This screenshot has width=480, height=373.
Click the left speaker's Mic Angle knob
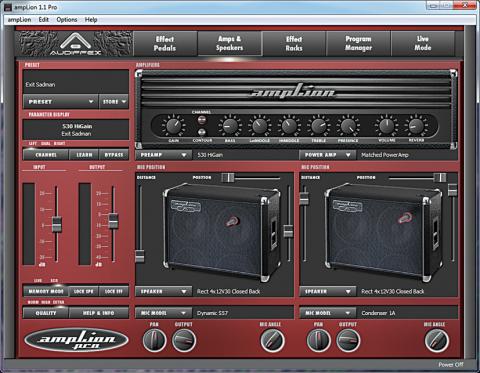coord(272,340)
